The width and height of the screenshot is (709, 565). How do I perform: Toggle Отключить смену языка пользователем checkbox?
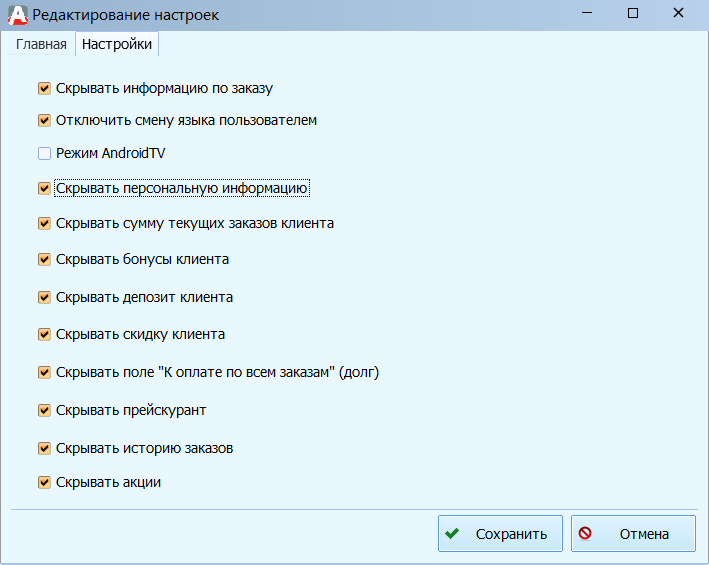44,121
